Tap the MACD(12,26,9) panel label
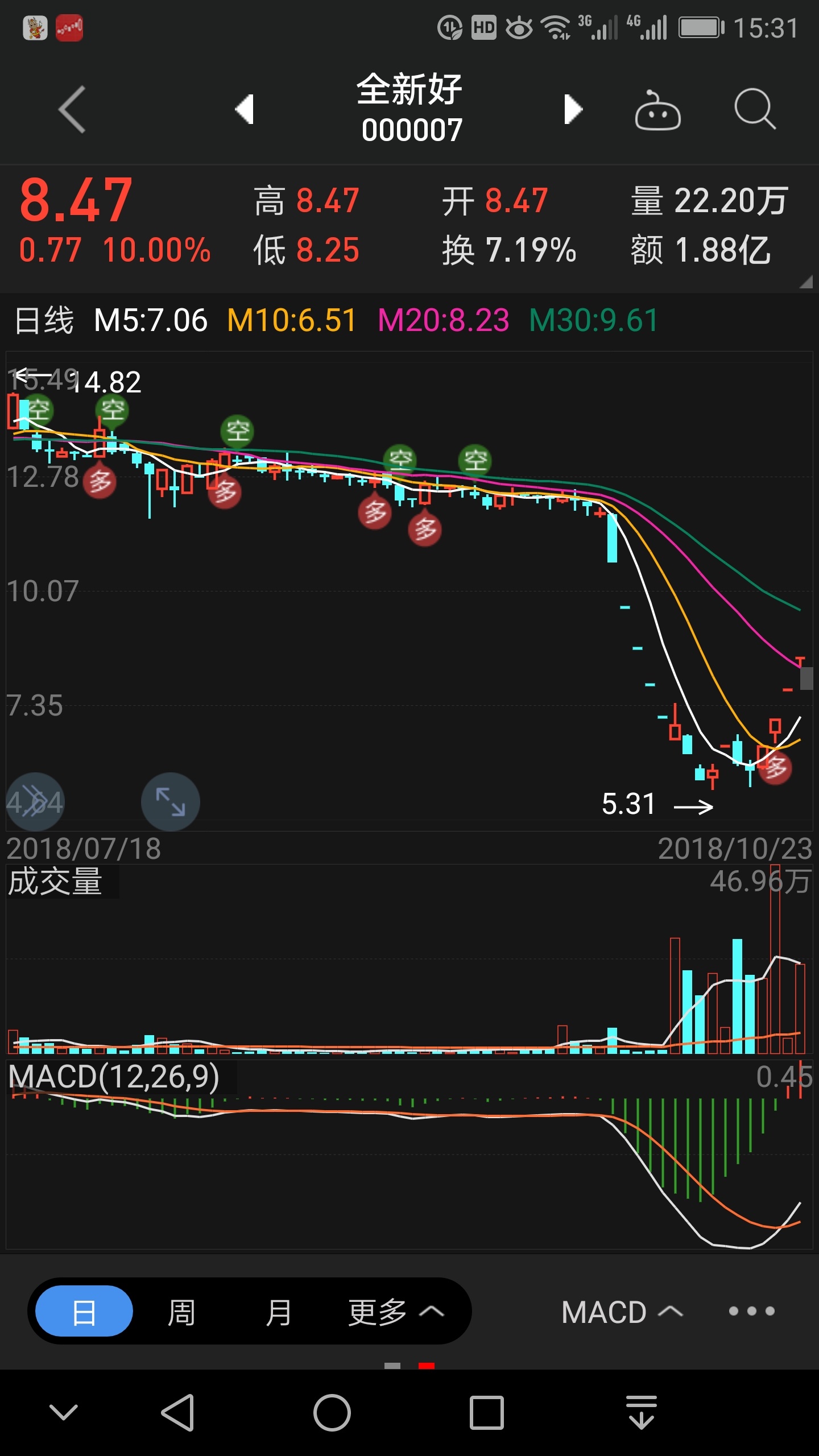819x1456 pixels. tap(114, 1077)
